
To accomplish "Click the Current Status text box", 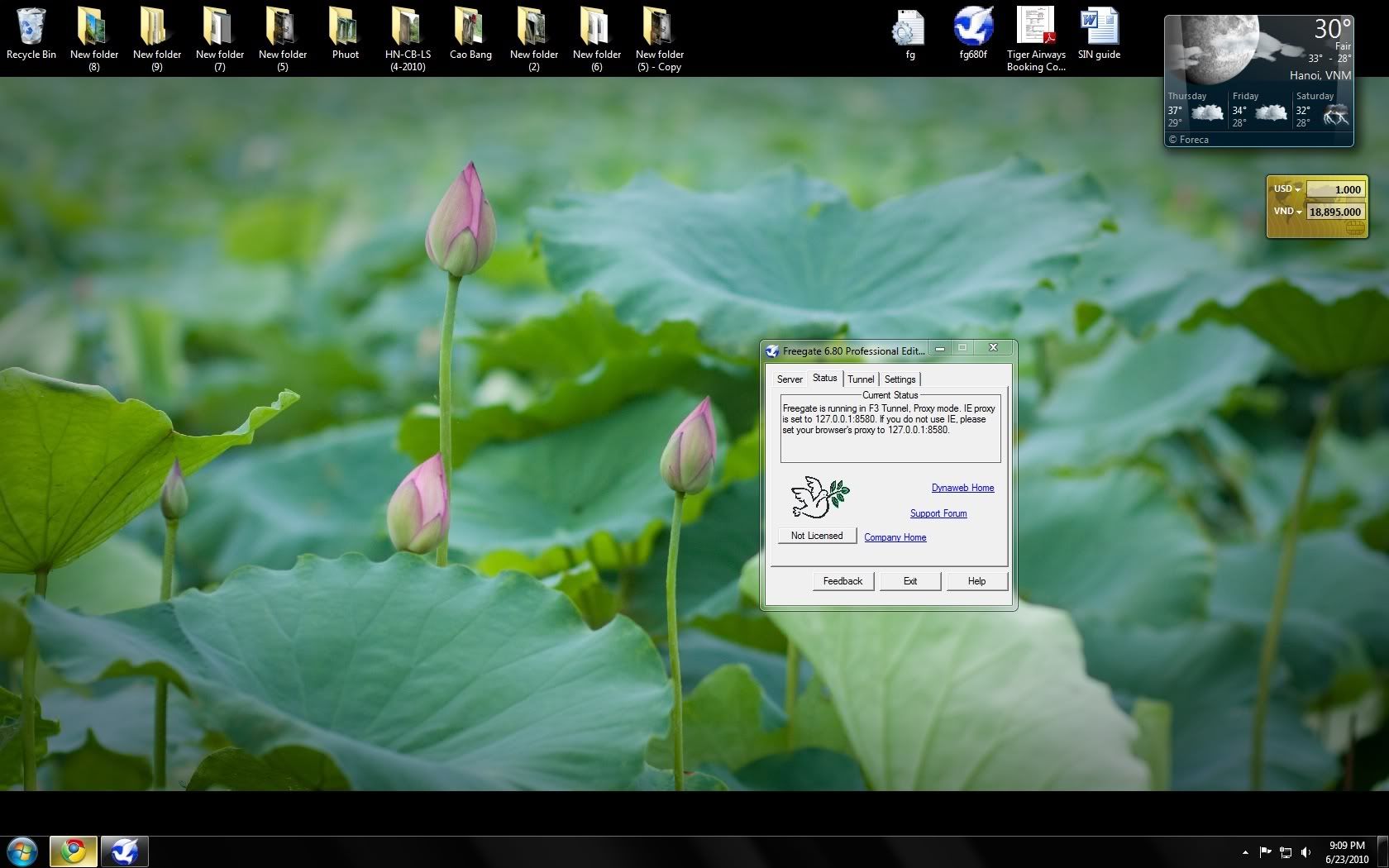I will (890, 430).
